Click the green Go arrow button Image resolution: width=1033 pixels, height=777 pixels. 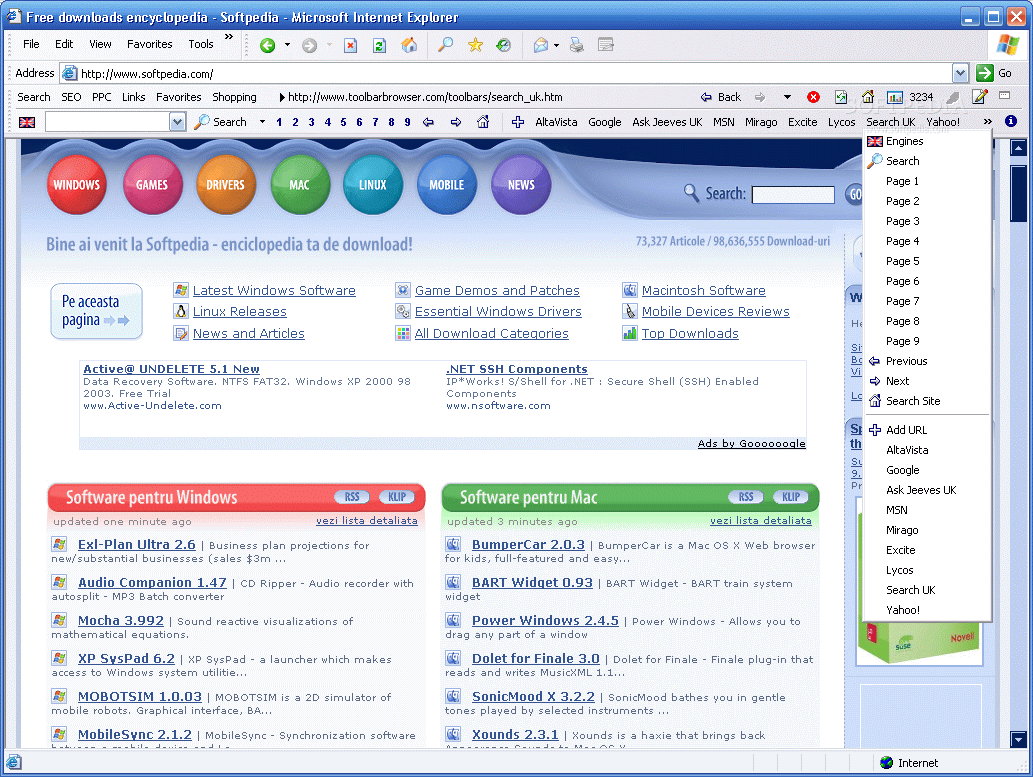985,73
